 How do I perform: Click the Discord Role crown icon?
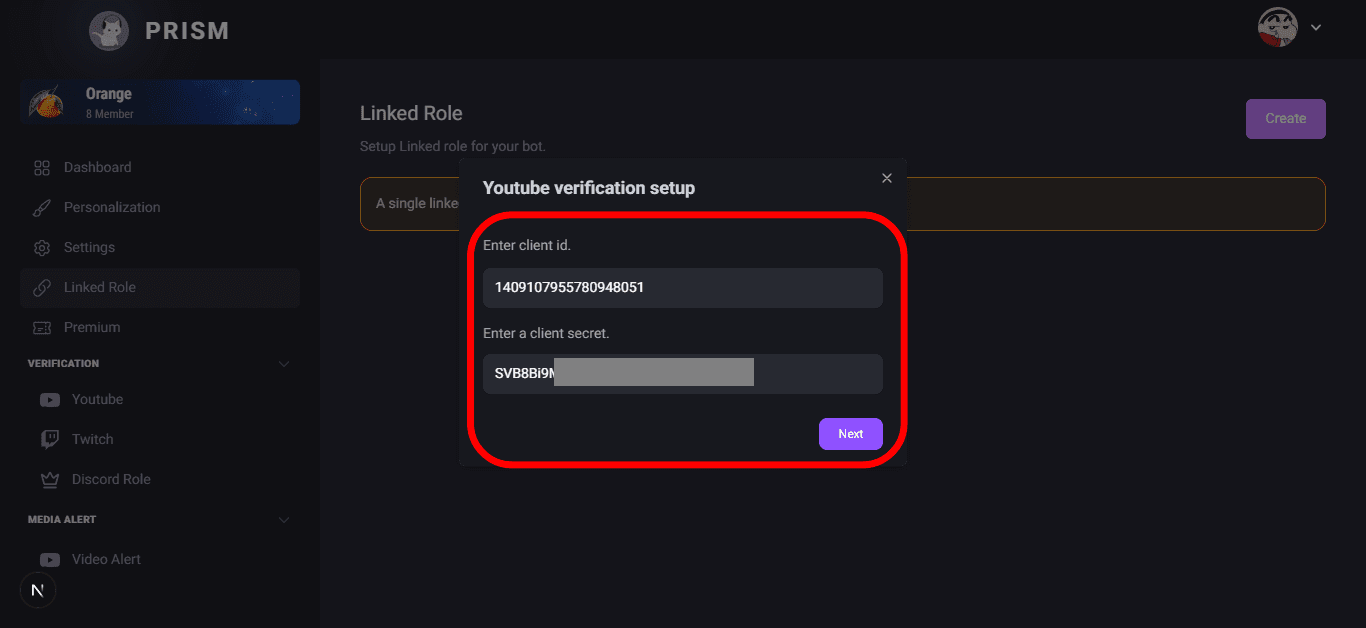click(x=50, y=479)
